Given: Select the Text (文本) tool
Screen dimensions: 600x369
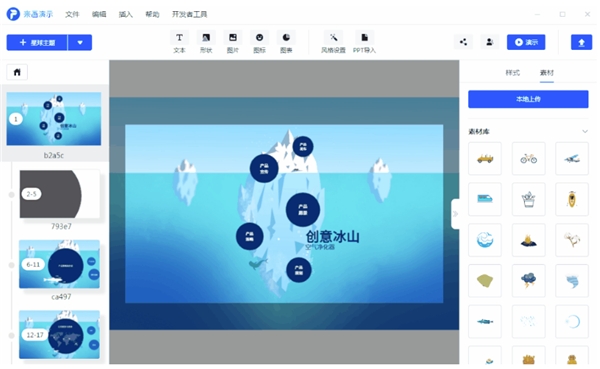Looking at the screenshot, I should coord(179,42).
